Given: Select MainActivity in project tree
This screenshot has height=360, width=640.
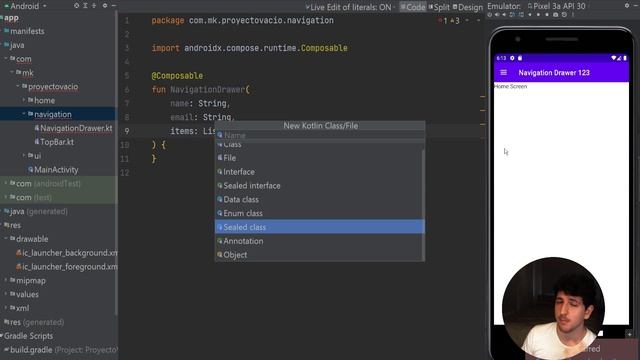Looking at the screenshot, I should point(53,170).
